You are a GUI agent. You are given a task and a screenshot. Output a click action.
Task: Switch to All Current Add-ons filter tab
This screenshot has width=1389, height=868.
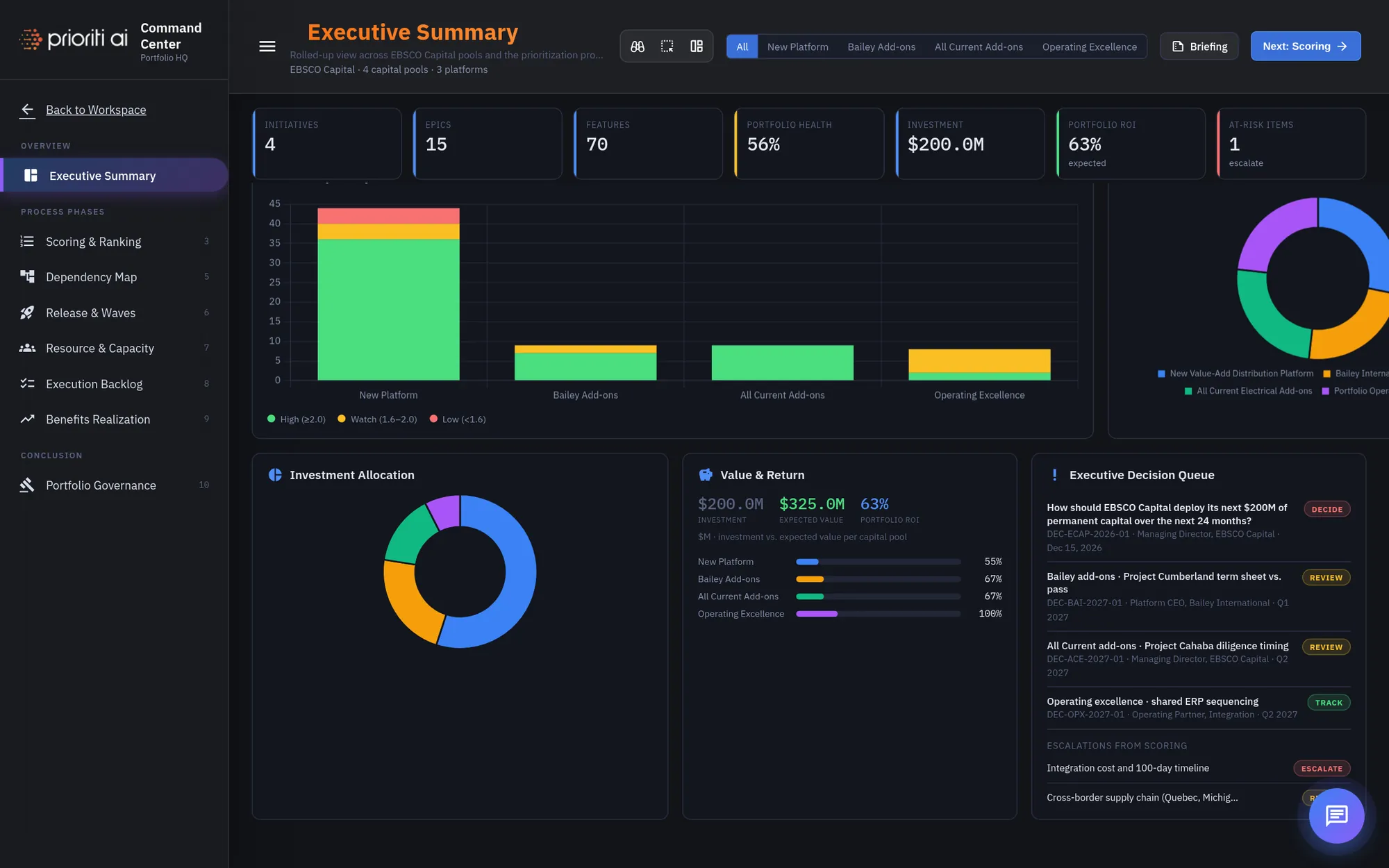[979, 47]
